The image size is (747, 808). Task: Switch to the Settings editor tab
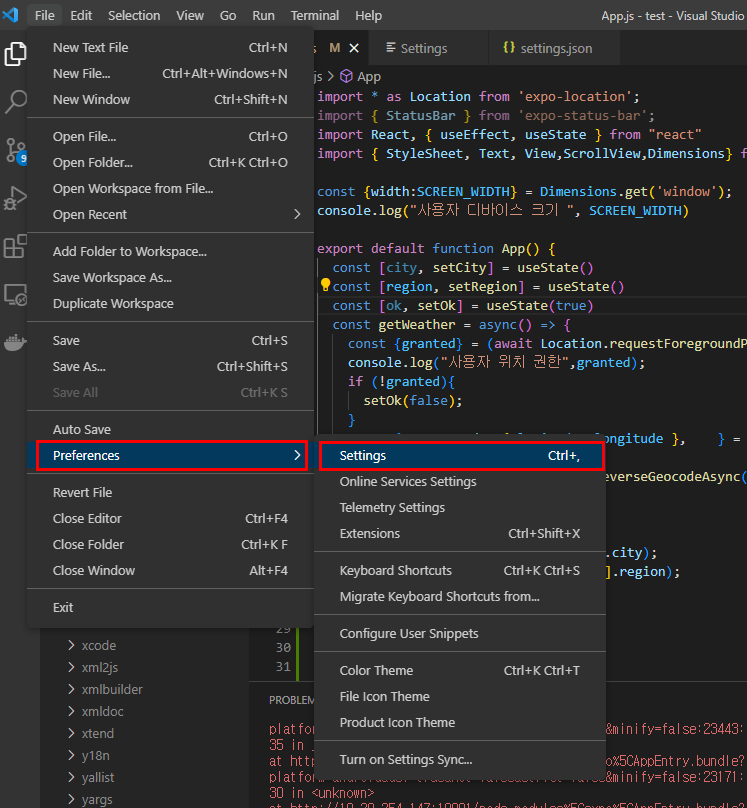429,48
